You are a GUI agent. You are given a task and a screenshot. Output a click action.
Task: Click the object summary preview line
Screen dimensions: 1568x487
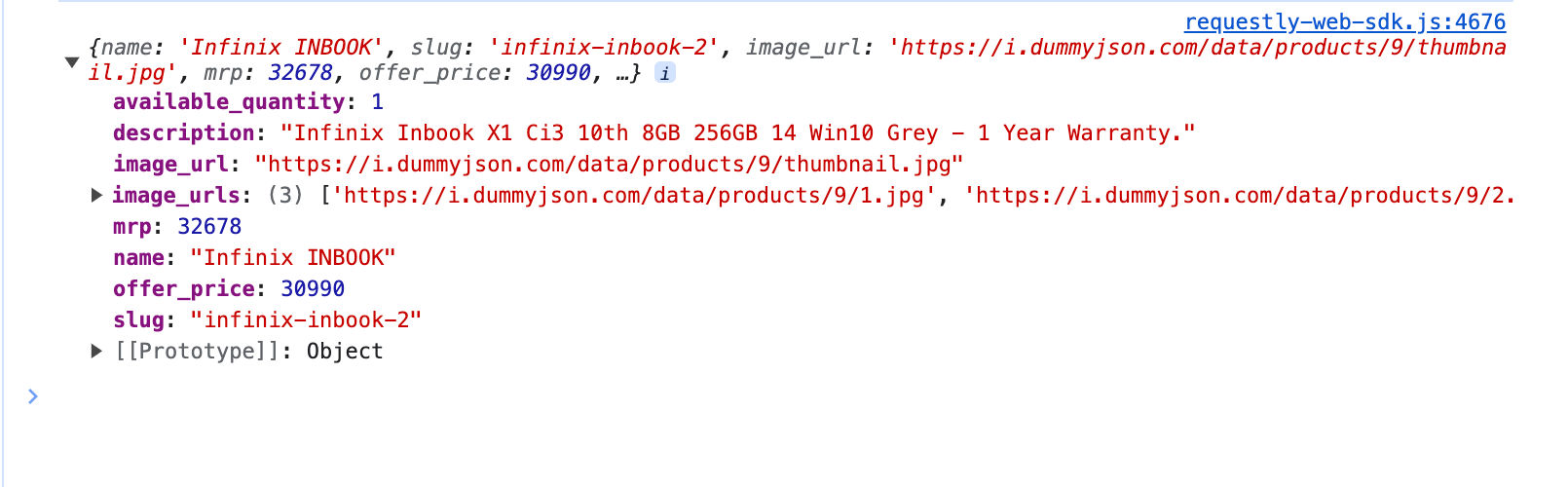(797, 59)
